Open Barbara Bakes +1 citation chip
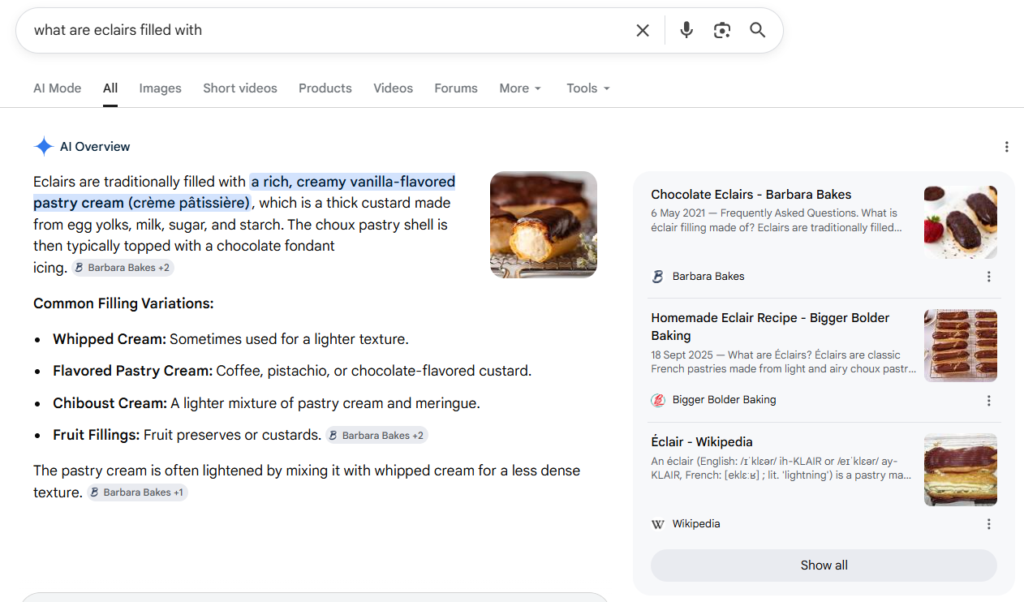 pyautogui.click(x=138, y=492)
